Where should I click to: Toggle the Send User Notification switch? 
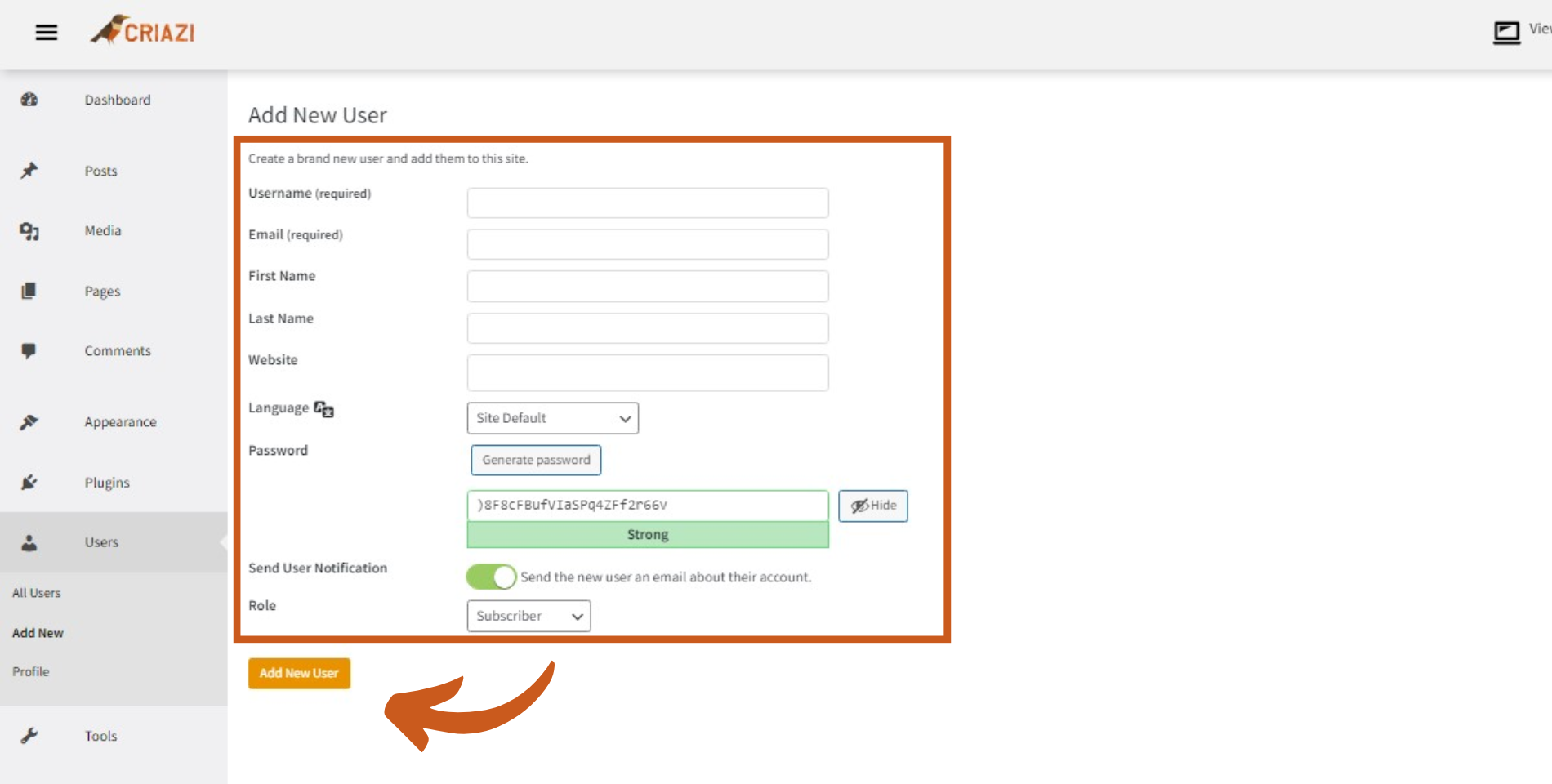[491, 577]
